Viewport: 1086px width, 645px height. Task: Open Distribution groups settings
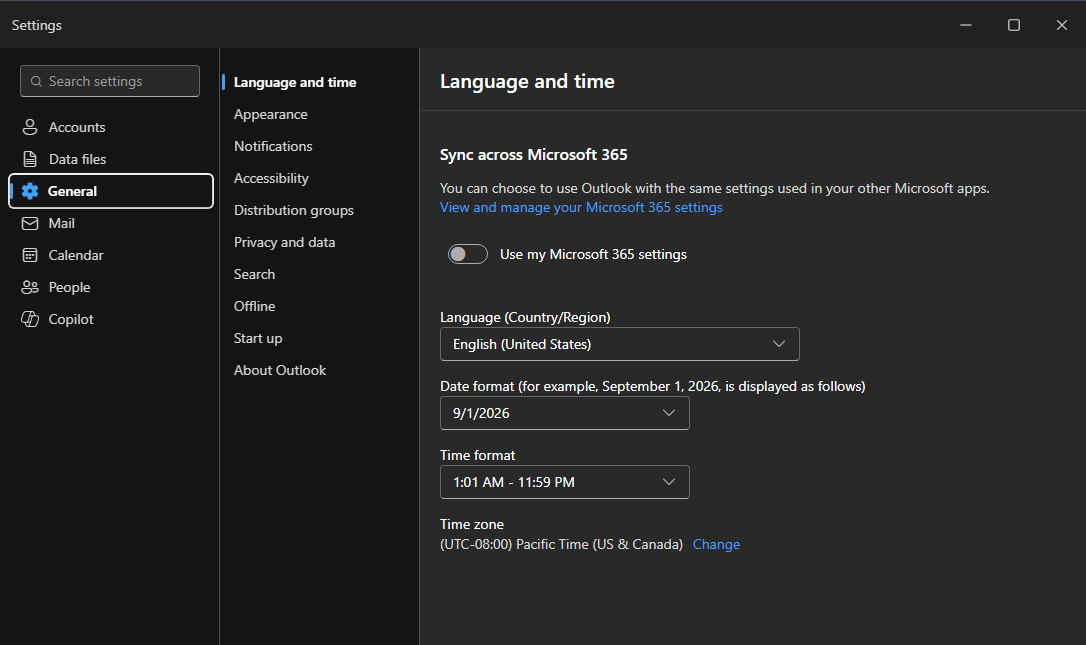coord(294,210)
